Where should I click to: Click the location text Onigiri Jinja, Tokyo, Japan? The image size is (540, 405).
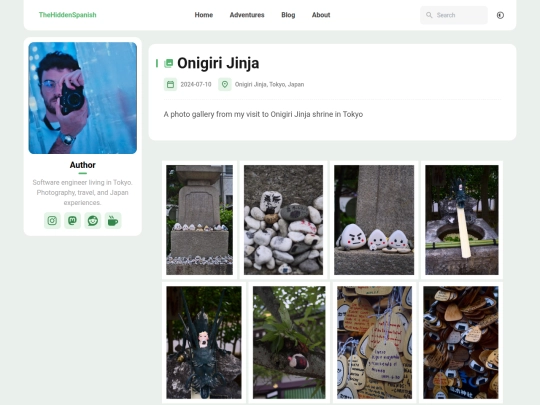click(x=269, y=84)
